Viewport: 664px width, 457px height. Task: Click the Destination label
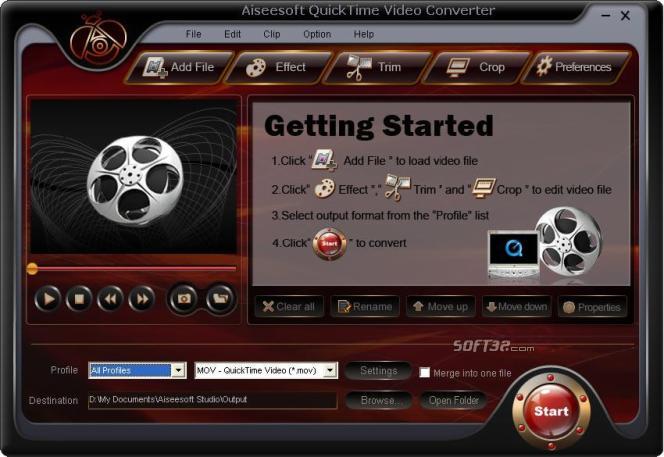point(53,400)
